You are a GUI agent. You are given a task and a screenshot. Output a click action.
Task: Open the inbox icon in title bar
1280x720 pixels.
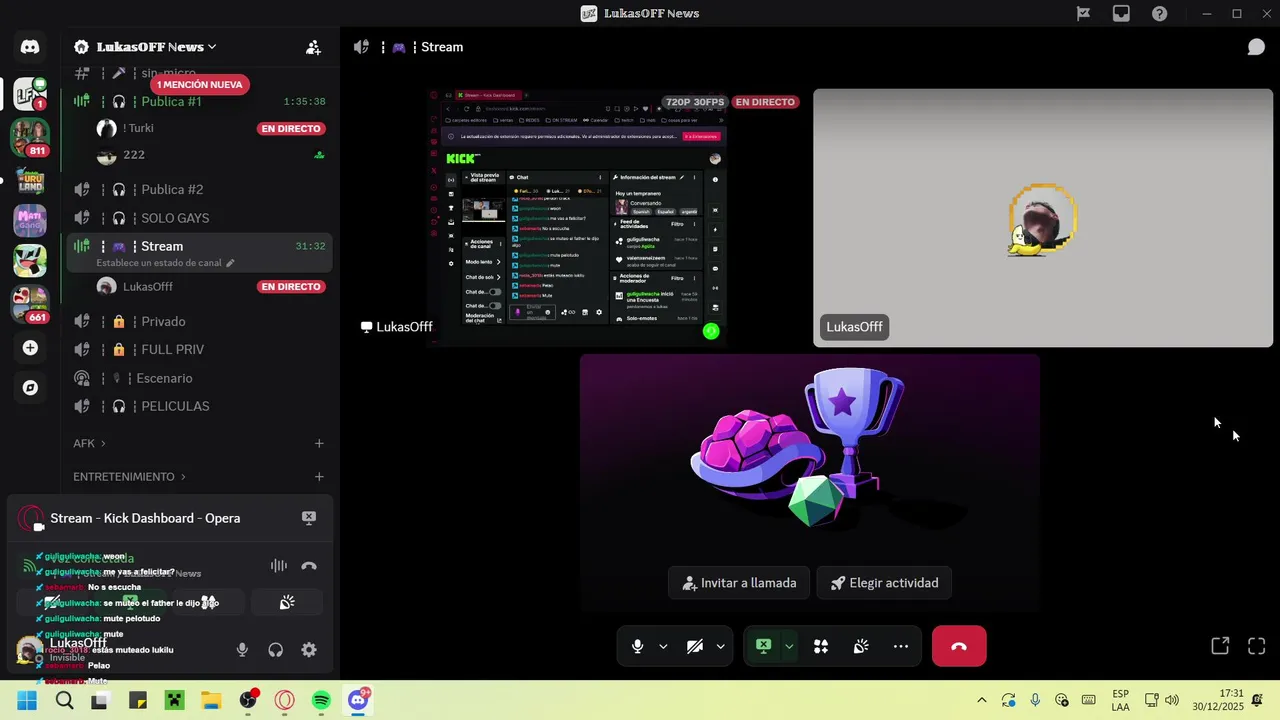click(1121, 13)
